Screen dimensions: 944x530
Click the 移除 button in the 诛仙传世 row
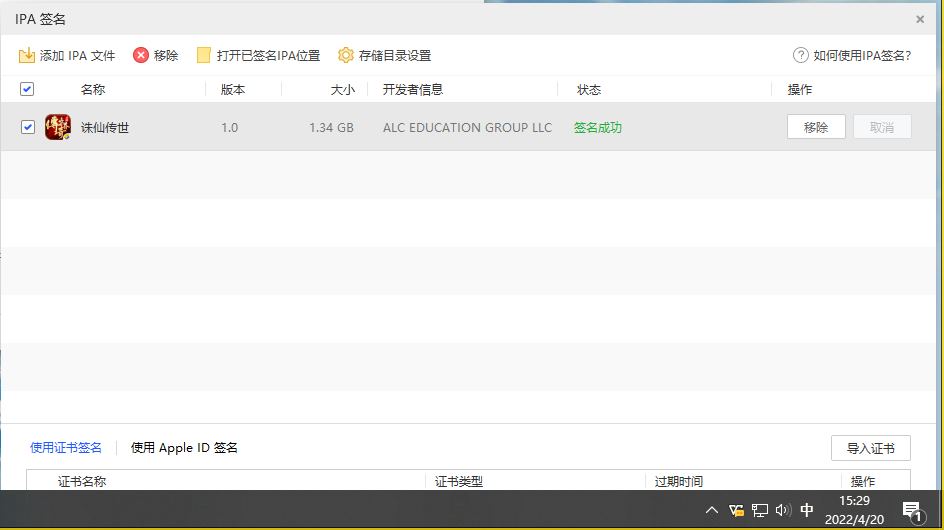click(x=816, y=127)
